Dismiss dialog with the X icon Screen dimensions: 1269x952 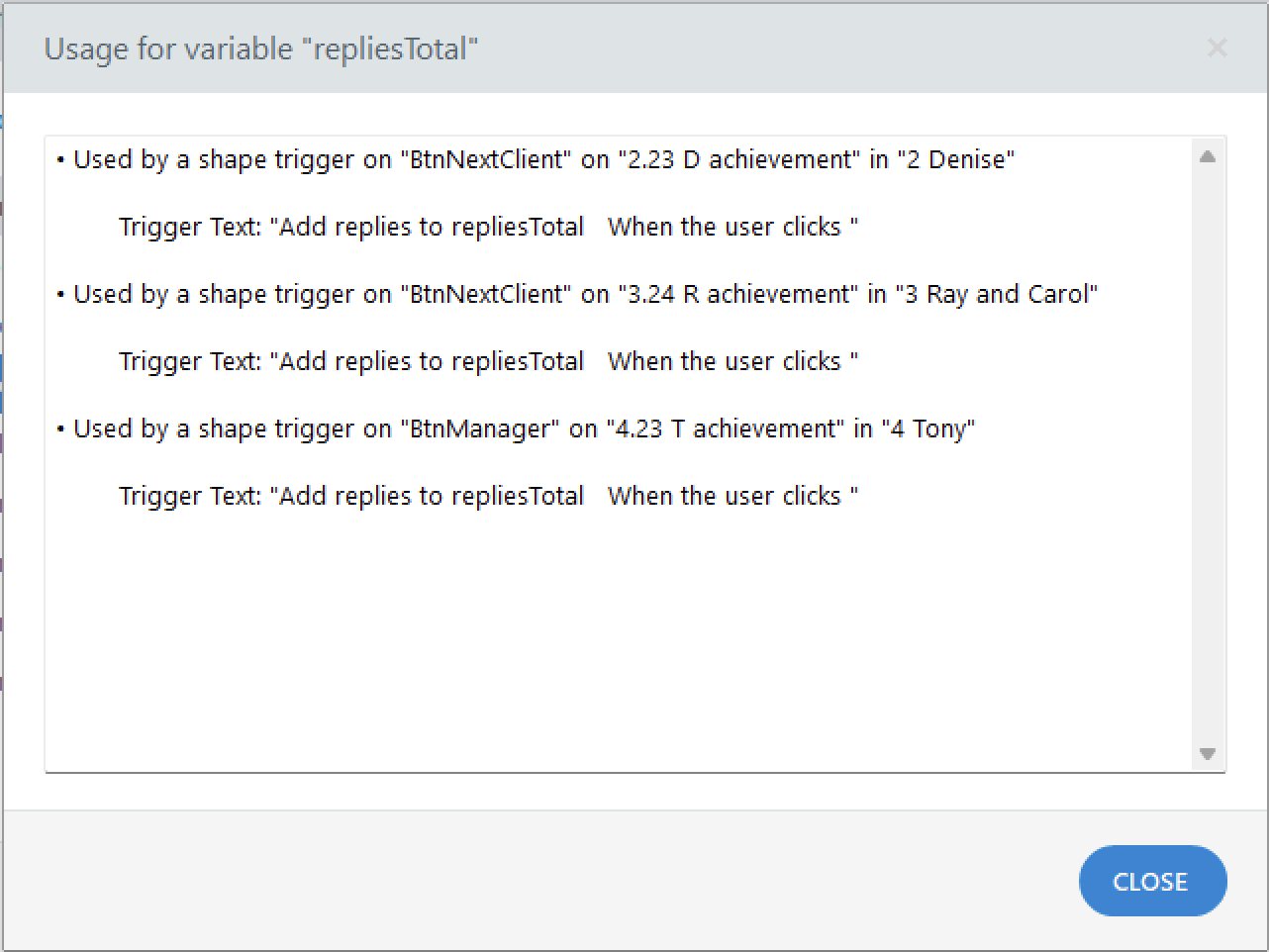pyautogui.click(x=1218, y=48)
